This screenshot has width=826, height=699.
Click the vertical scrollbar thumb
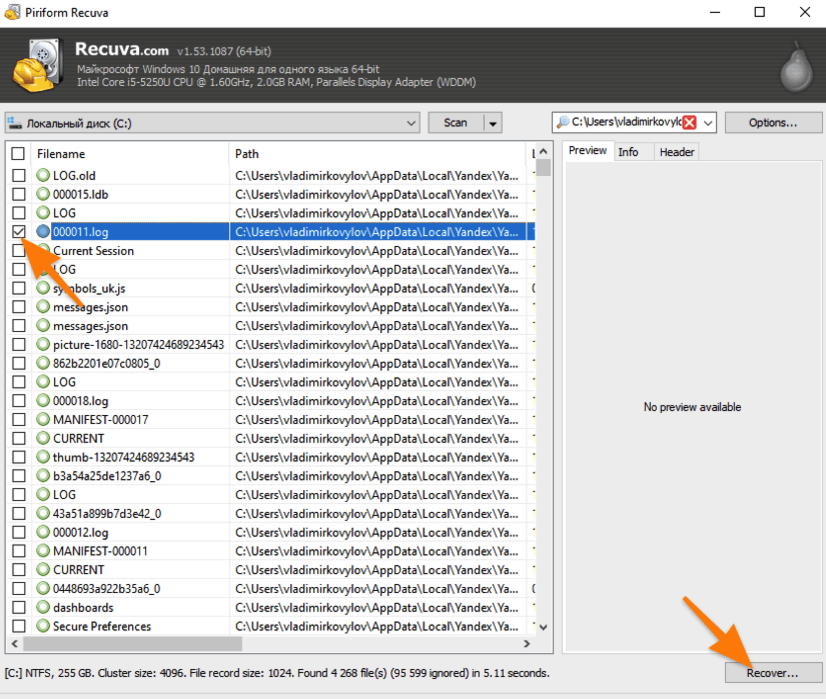click(x=544, y=168)
